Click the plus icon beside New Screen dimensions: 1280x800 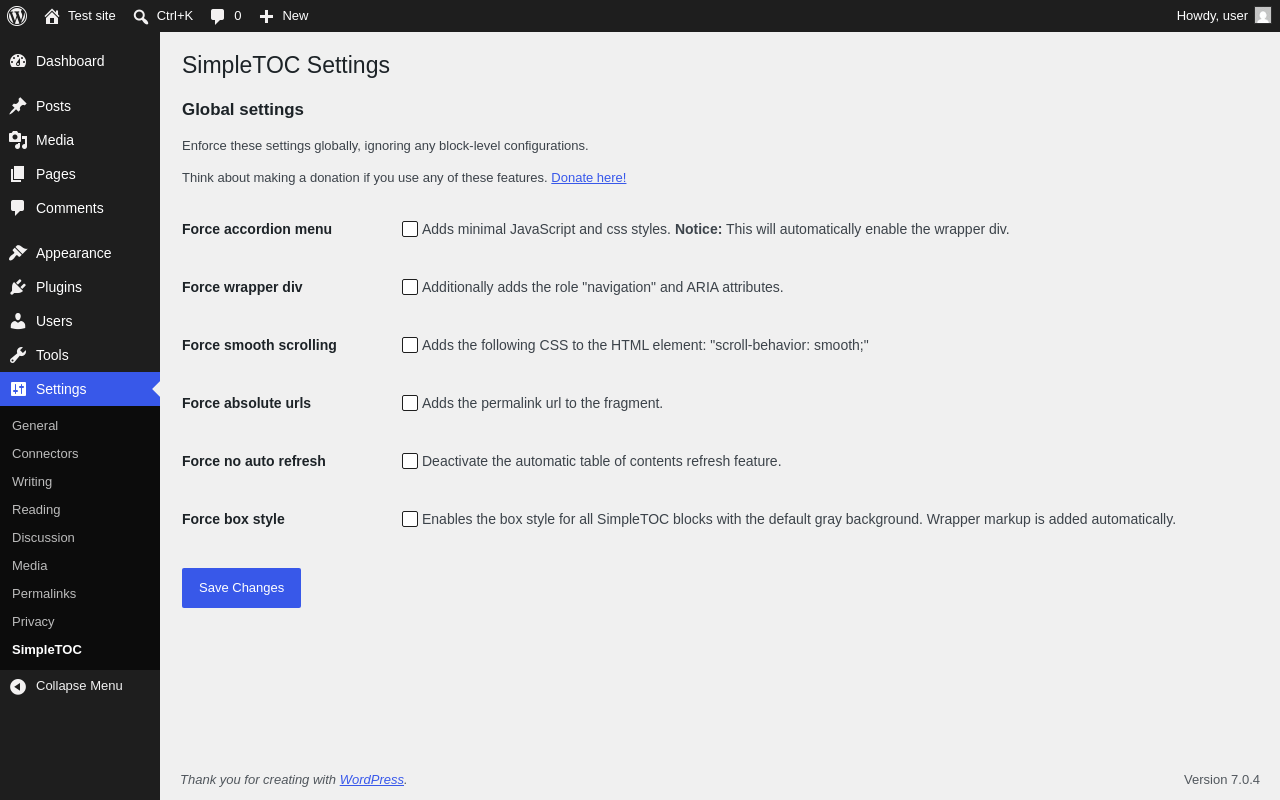coord(266,16)
